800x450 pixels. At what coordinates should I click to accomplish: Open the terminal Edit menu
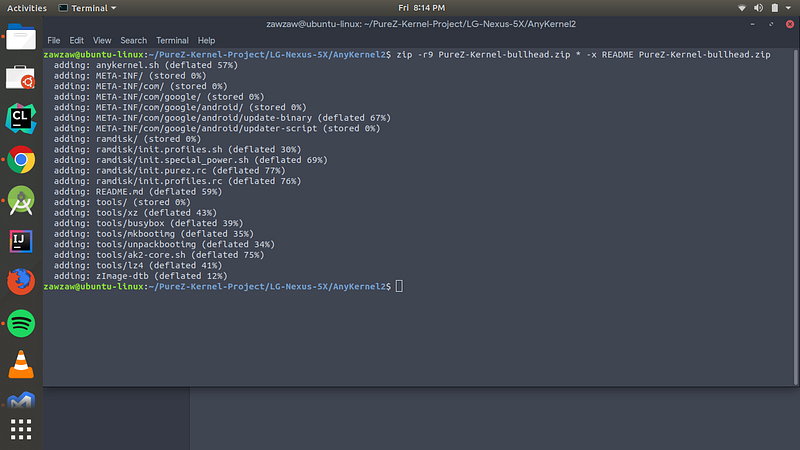[x=77, y=40]
